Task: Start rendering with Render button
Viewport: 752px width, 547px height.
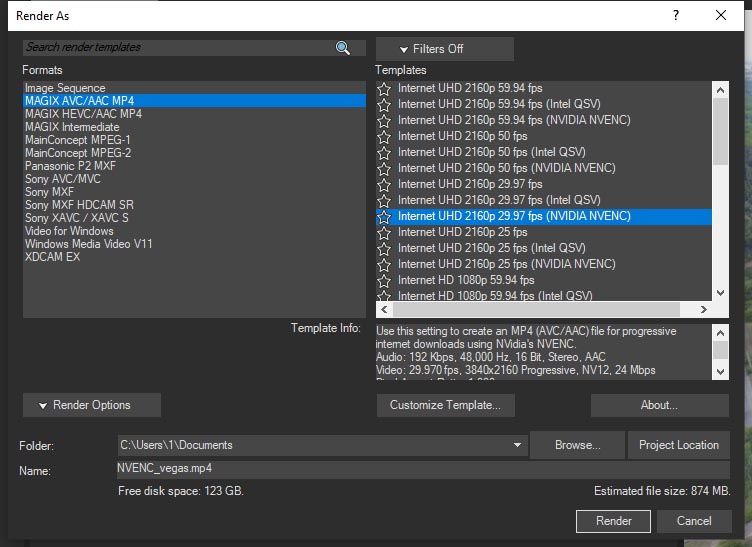Action: pos(613,521)
